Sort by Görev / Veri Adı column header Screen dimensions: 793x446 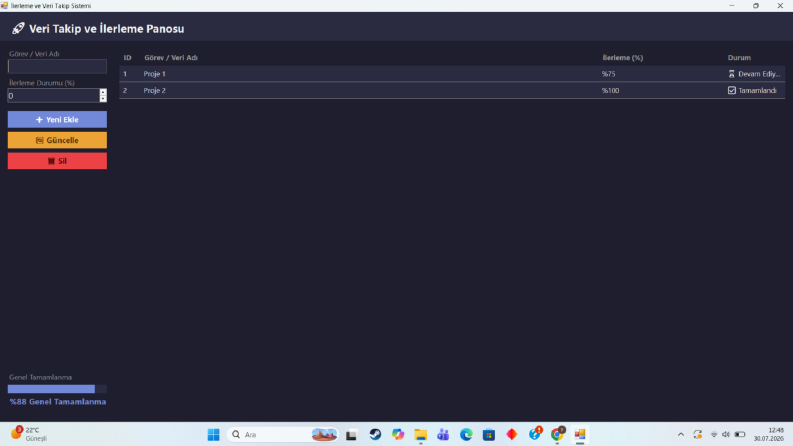pyautogui.click(x=171, y=58)
